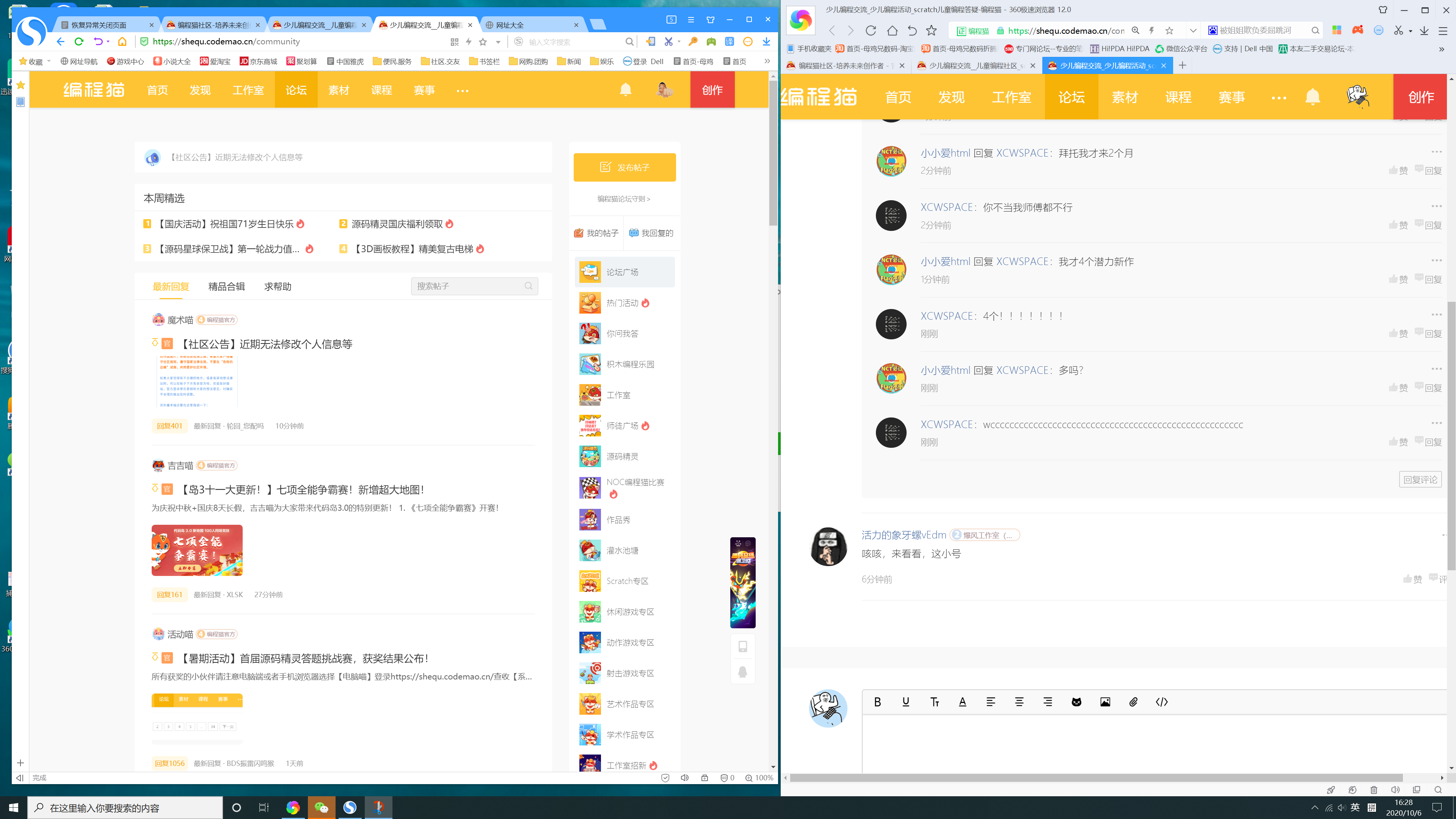
Task: Like the "4个！！！！！！！" comment
Action: [1398, 334]
